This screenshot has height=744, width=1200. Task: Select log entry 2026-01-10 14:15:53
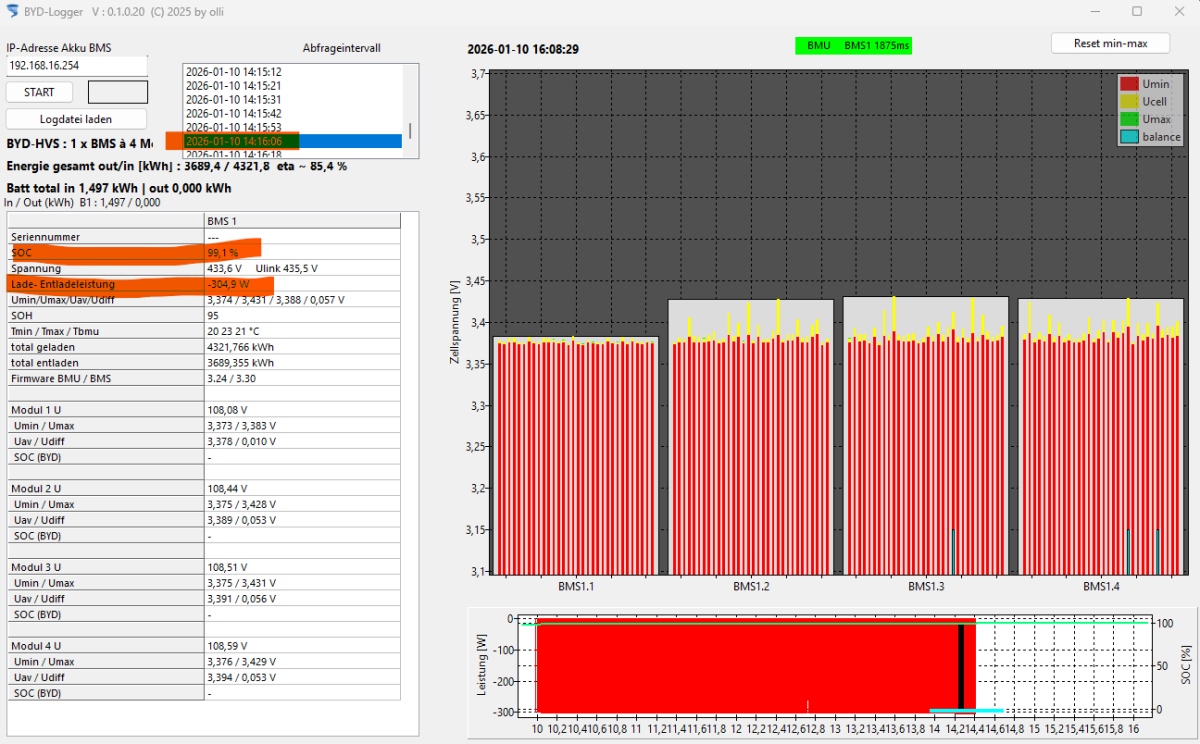pos(233,127)
